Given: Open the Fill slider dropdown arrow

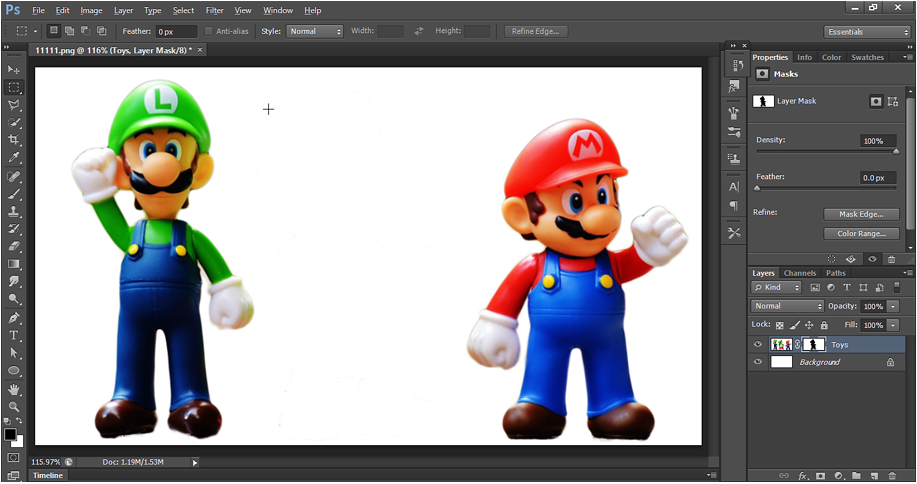Looking at the screenshot, I should coord(893,325).
